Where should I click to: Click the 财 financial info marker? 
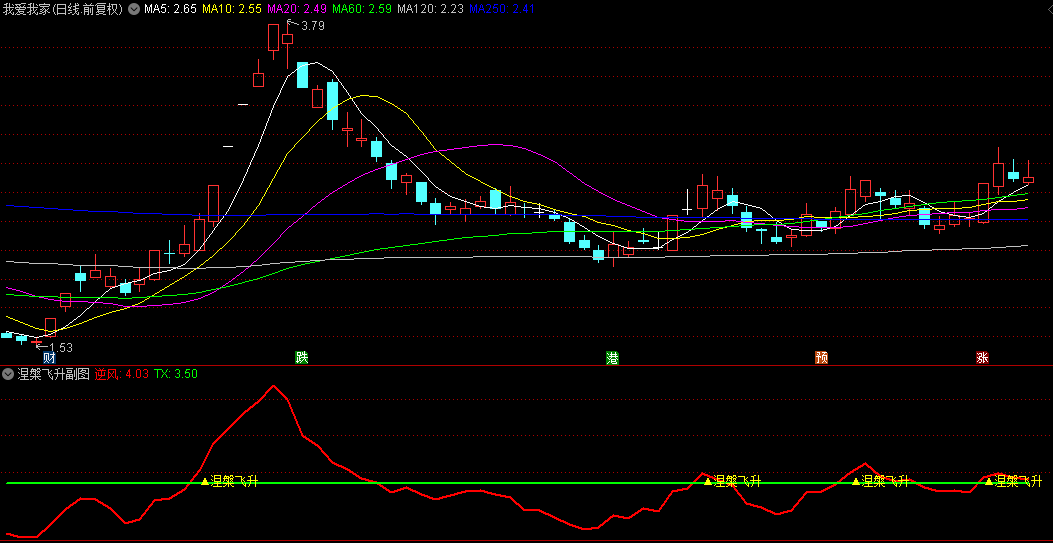click(49, 358)
